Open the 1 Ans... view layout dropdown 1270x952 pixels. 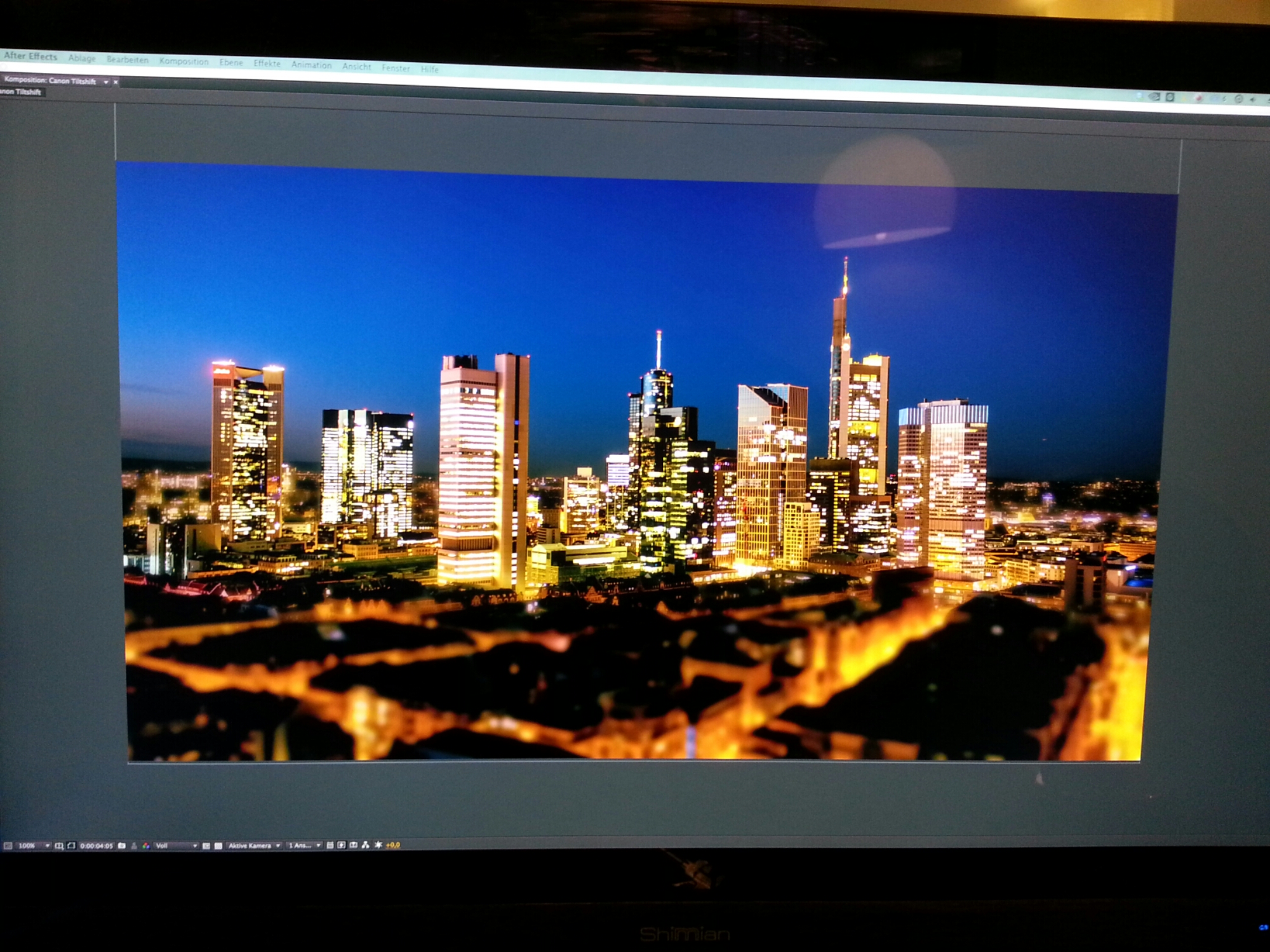tap(304, 845)
